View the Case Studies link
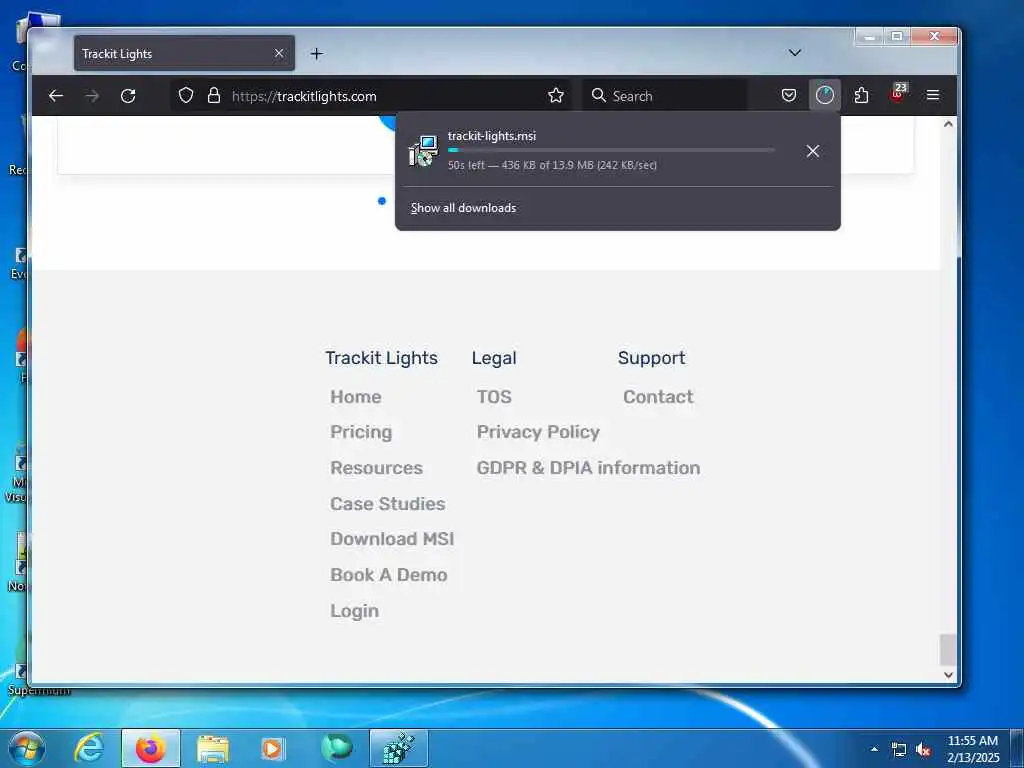This screenshot has height=768, width=1024. [387, 504]
